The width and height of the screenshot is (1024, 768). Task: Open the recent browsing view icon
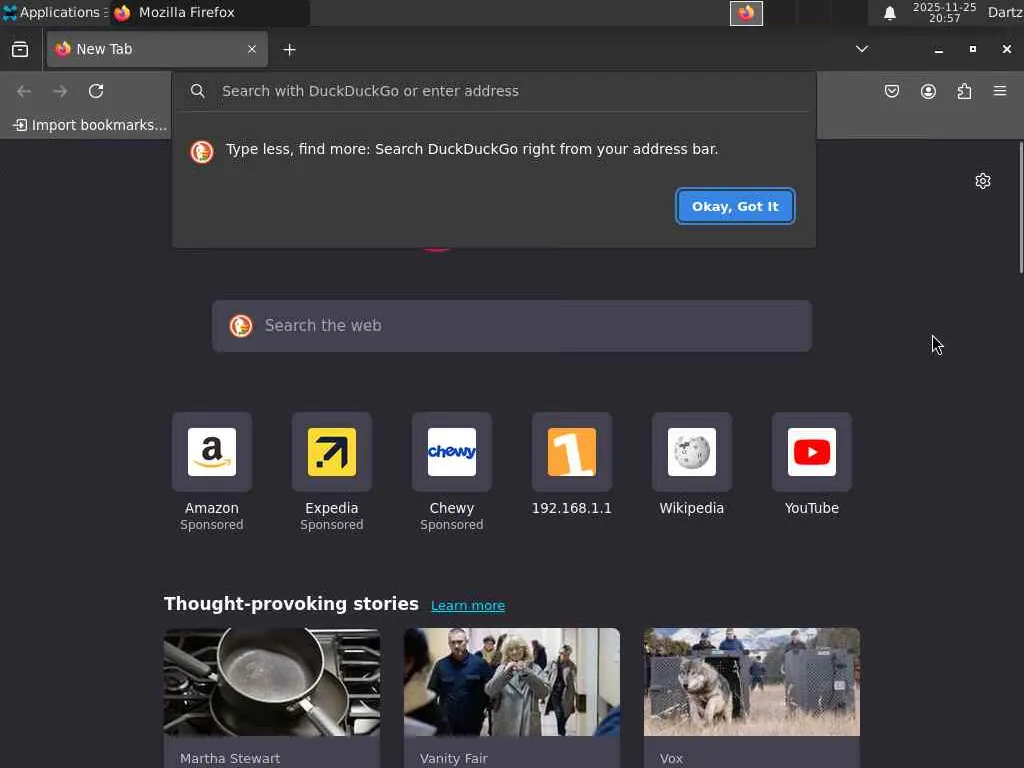(20, 50)
